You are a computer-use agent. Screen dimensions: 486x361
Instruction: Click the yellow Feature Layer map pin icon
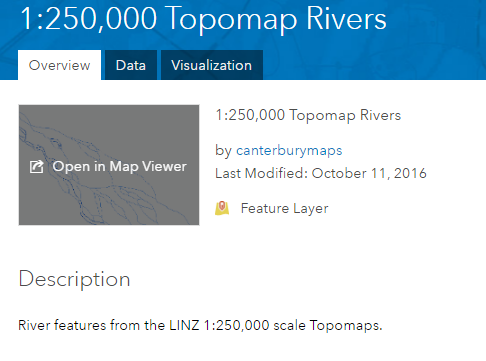tap(222, 208)
